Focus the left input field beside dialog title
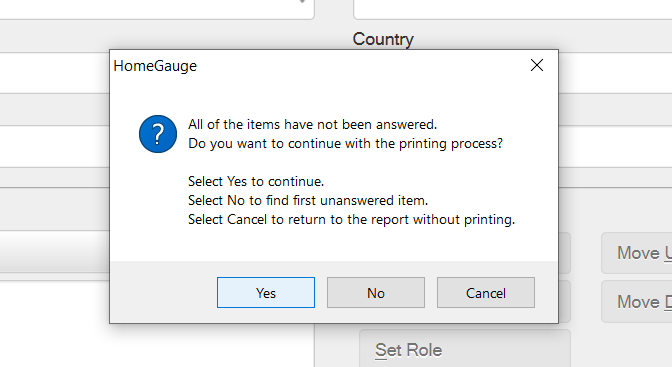Screen dimensions: 672x367 pos(54,73)
